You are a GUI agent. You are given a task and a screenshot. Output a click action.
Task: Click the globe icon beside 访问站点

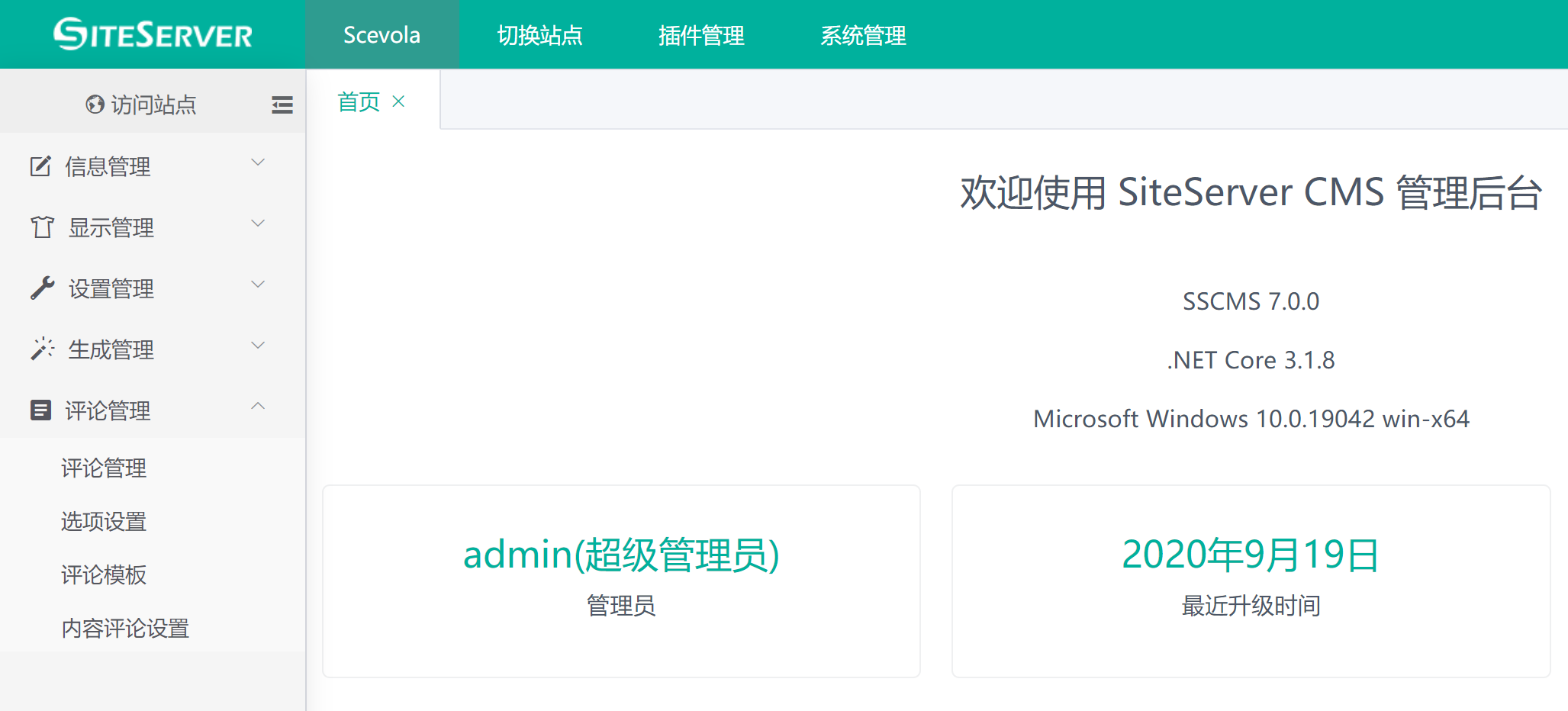tap(95, 105)
